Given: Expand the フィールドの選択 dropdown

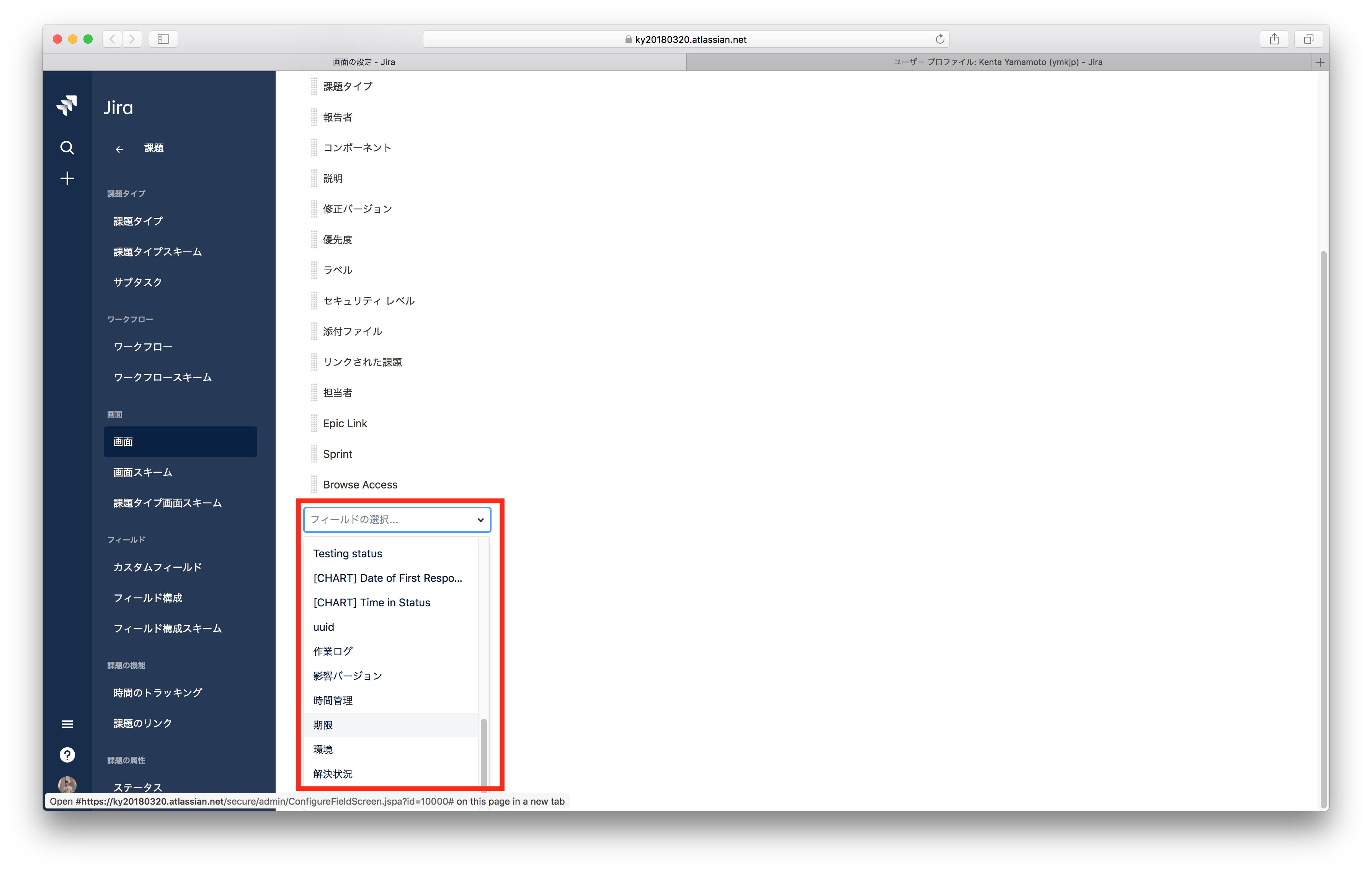Looking at the screenshot, I should pyautogui.click(x=397, y=519).
